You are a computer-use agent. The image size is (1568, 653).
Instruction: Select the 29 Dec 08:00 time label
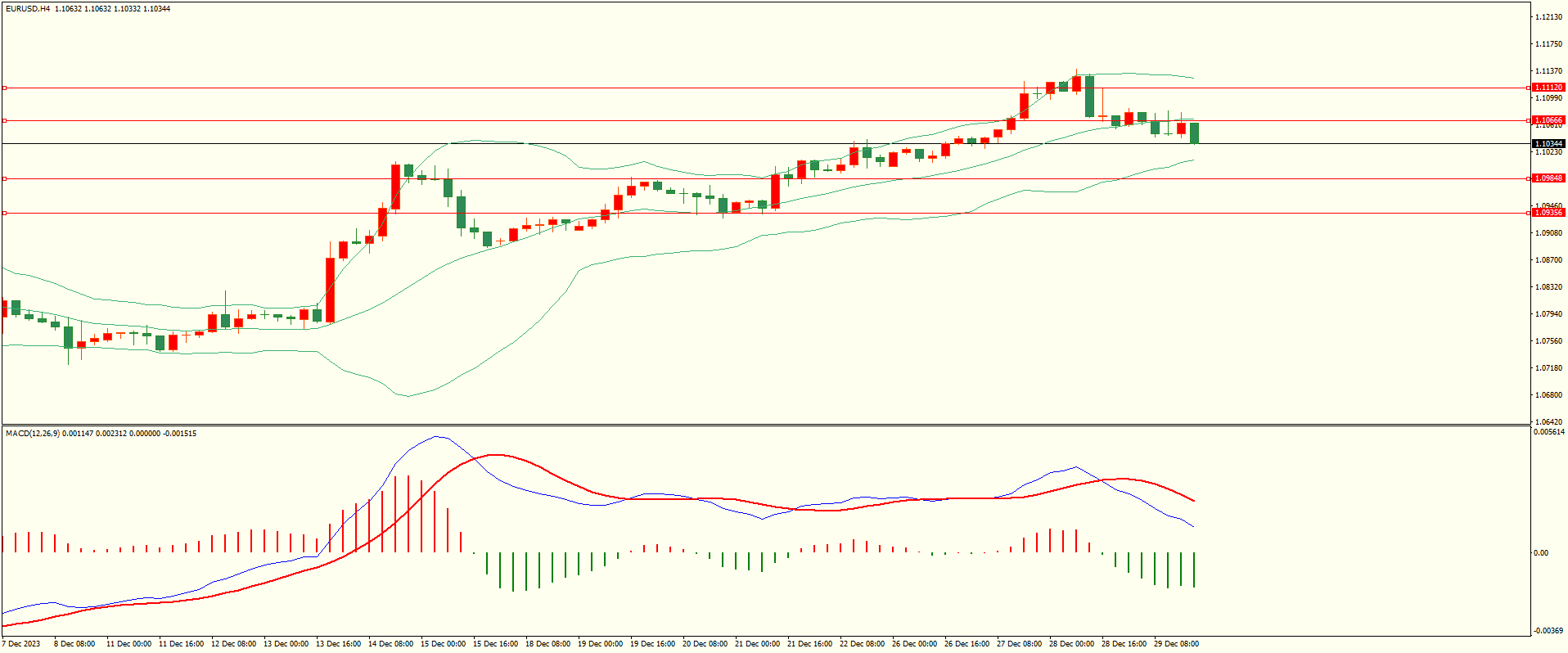(x=1176, y=644)
